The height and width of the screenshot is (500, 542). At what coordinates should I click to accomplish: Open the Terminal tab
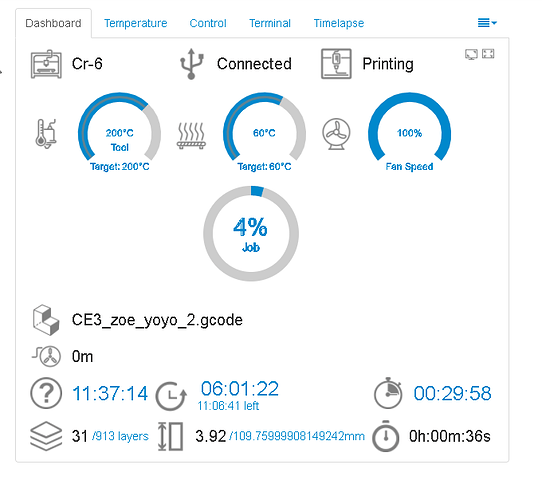coord(270,23)
